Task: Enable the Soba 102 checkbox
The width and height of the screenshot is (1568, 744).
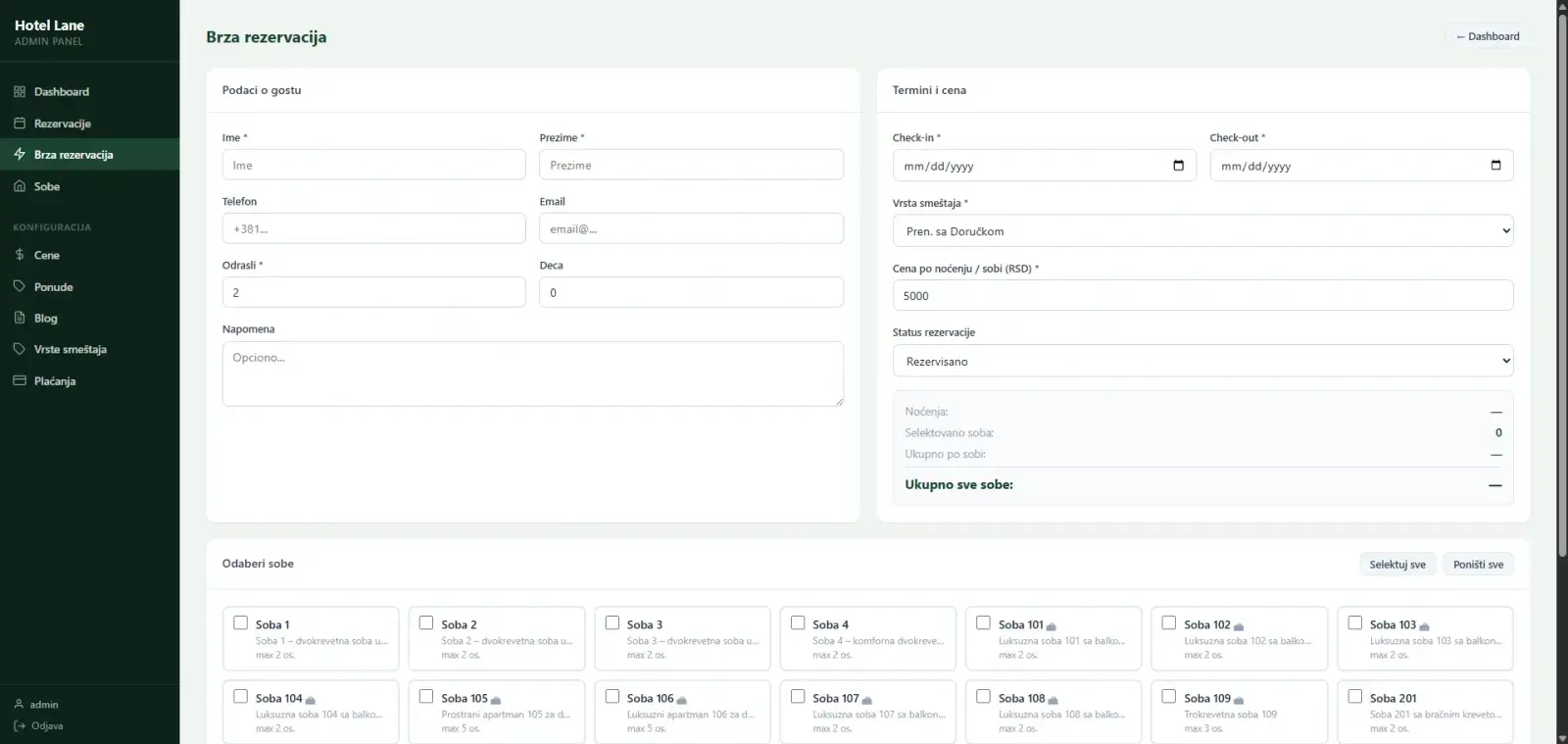Action: [x=1169, y=622]
